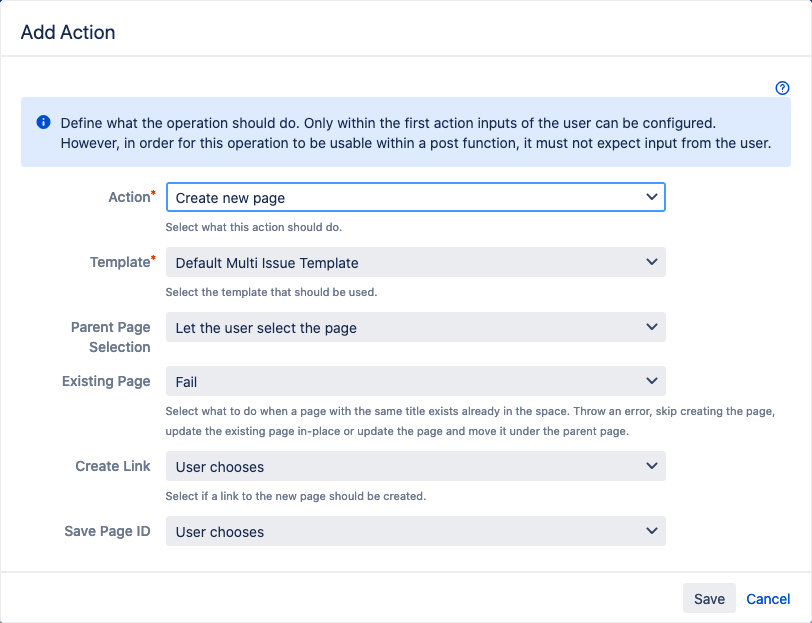Click chevron on Save Page ID dropdown
Viewport: 812px width, 623px height.
(x=651, y=531)
